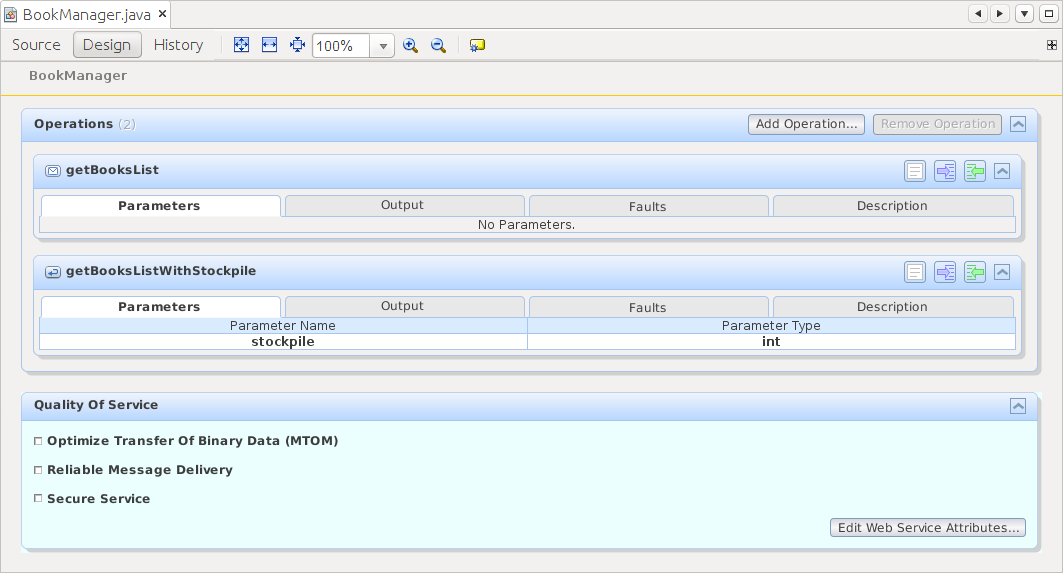Viewport: 1063px width, 573px height.
Task: Open getBooksListWithStockpile Output tab
Action: pos(405,307)
